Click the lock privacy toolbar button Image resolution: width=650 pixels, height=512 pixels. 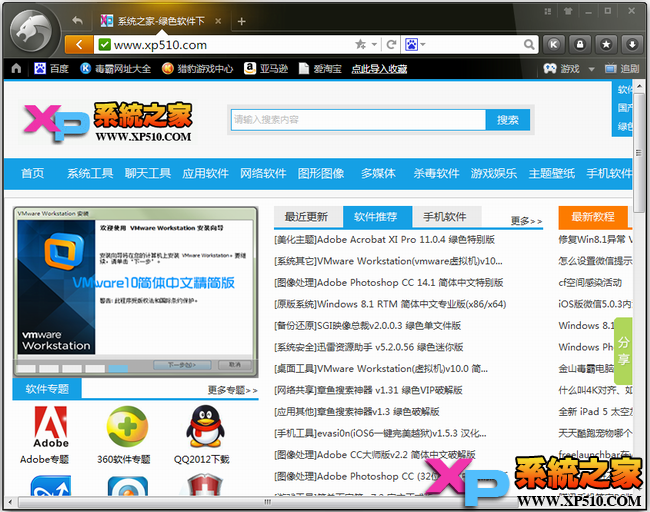point(580,44)
